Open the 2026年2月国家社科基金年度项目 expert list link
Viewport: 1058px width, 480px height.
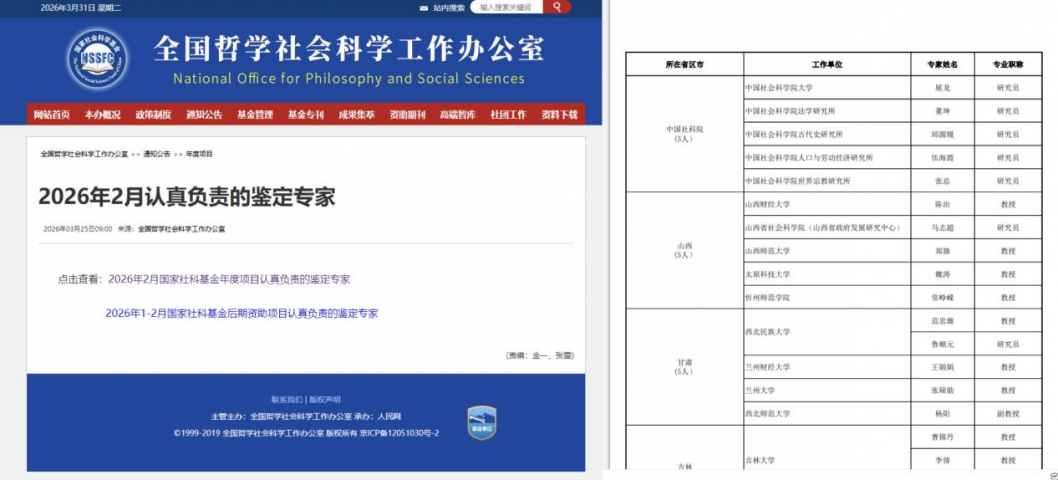tap(228, 279)
